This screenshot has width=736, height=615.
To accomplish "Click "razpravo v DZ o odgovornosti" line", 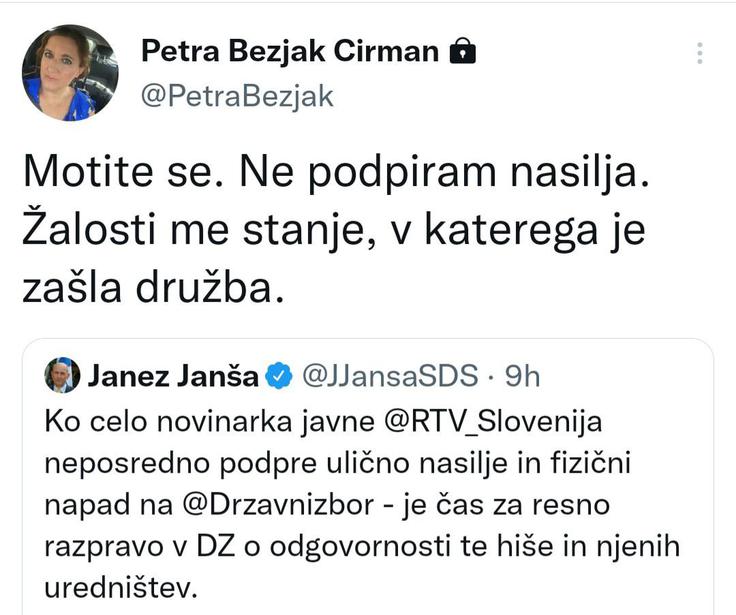I will [250, 546].
